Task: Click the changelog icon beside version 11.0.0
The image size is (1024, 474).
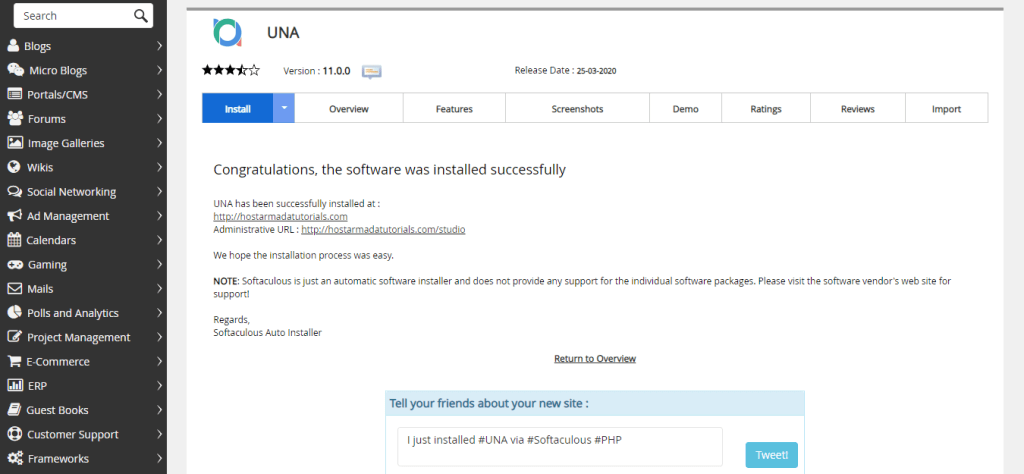Action: [372, 71]
